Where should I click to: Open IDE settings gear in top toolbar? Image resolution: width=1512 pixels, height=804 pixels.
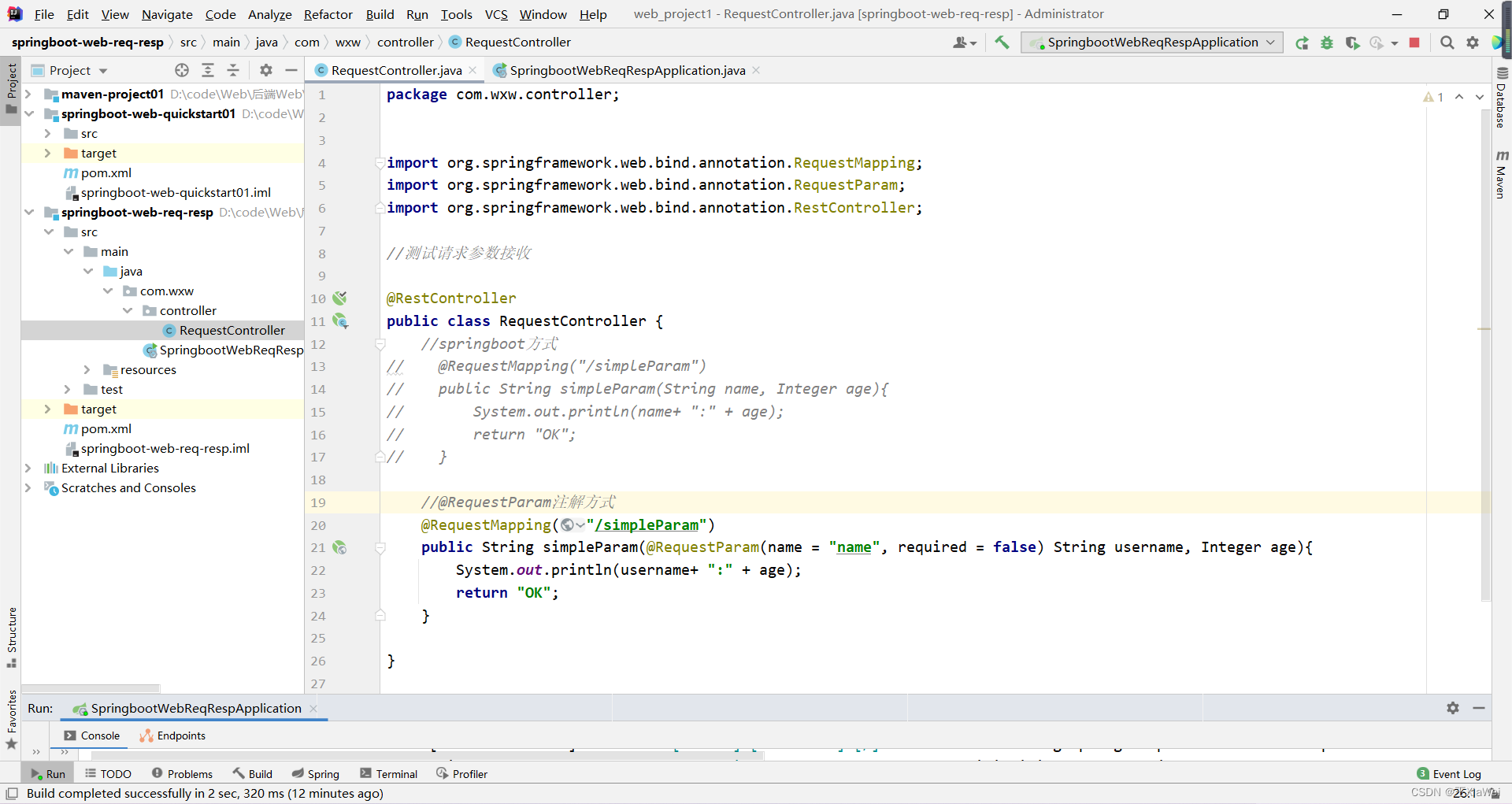[1473, 43]
